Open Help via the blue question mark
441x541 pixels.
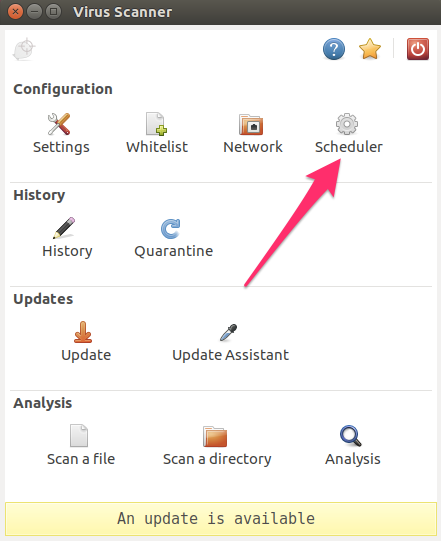click(x=334, y=49)
